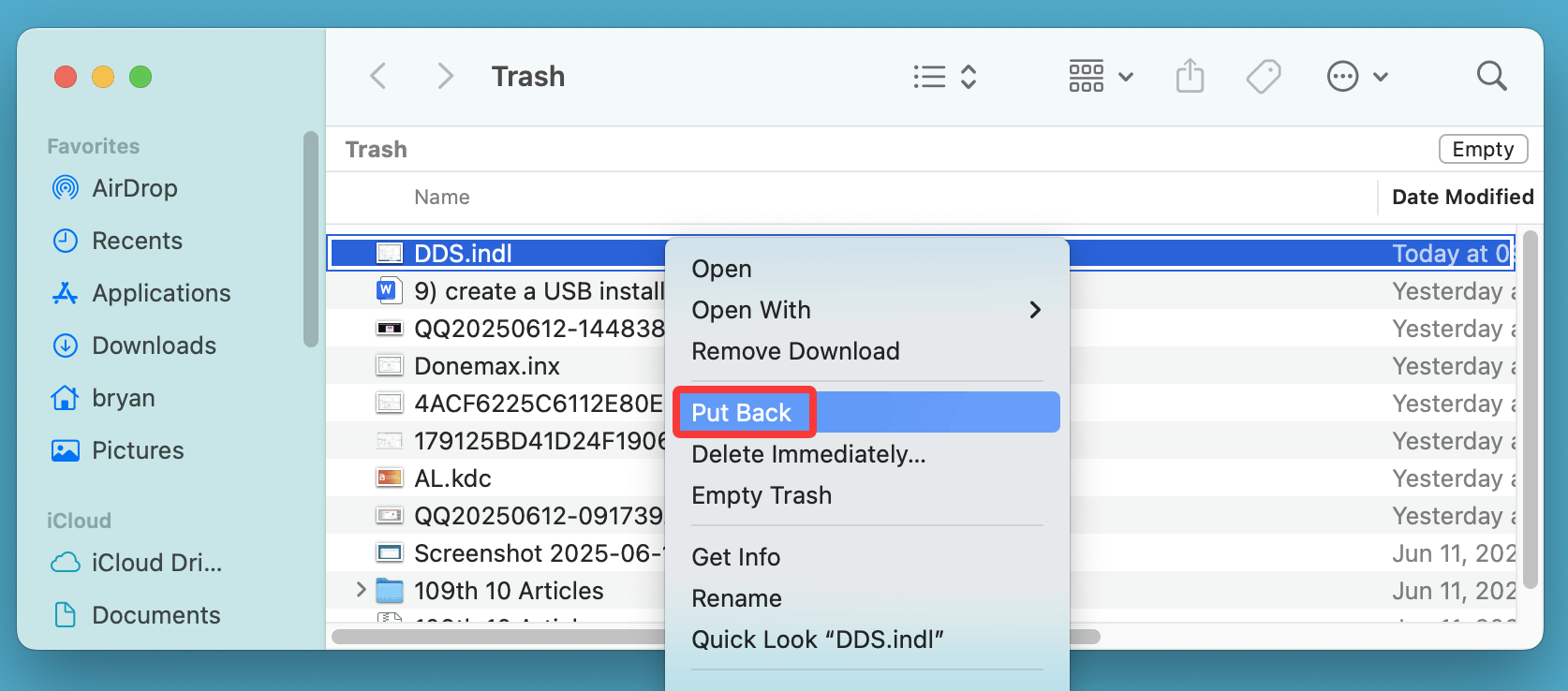Choose Remove Download menu item
The height and width of the screenshot is (691, 1568).
point(866,351)
